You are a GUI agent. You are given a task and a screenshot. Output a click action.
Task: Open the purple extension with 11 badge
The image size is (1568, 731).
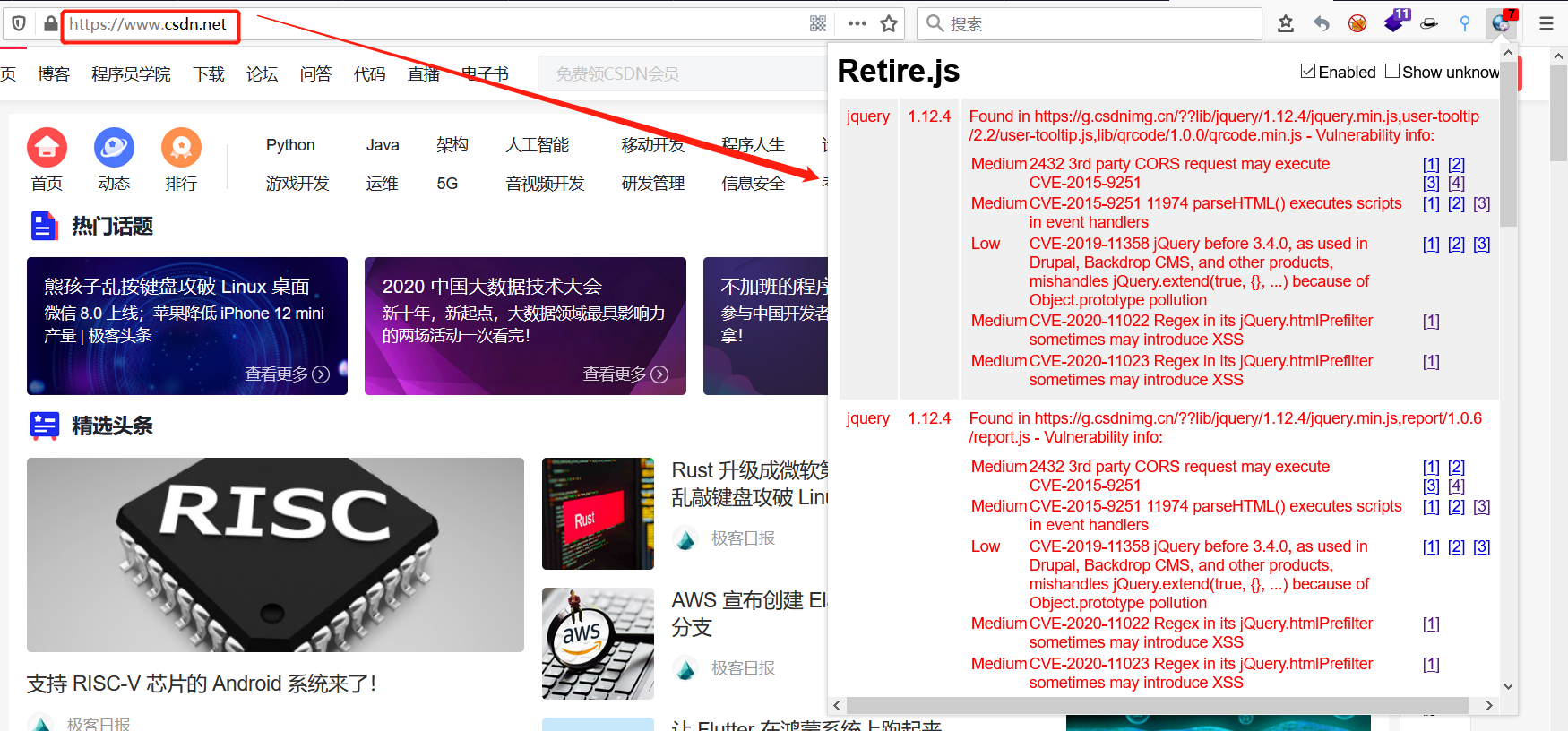point(1395,21)
